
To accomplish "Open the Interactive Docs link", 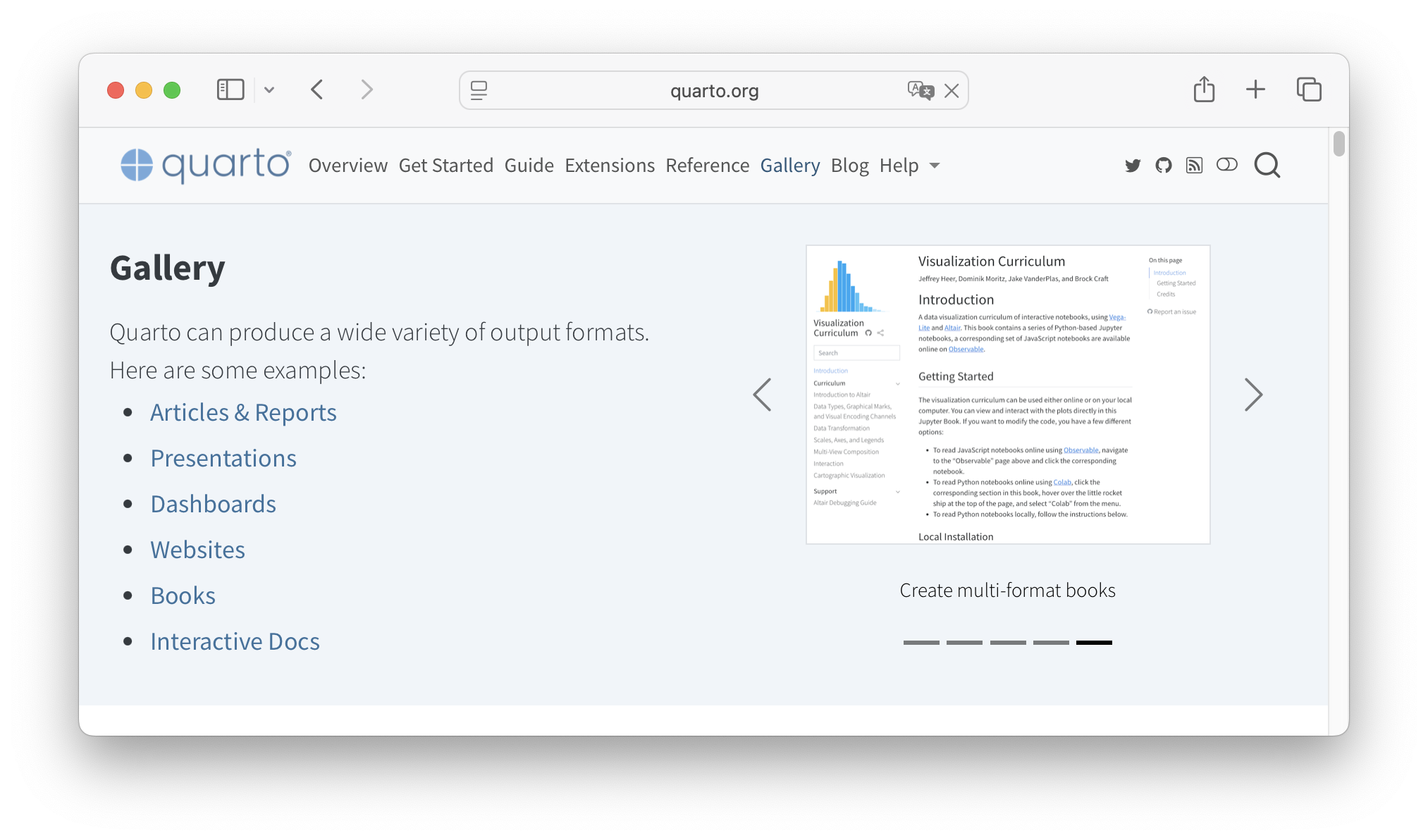I will tap(235, 641).
